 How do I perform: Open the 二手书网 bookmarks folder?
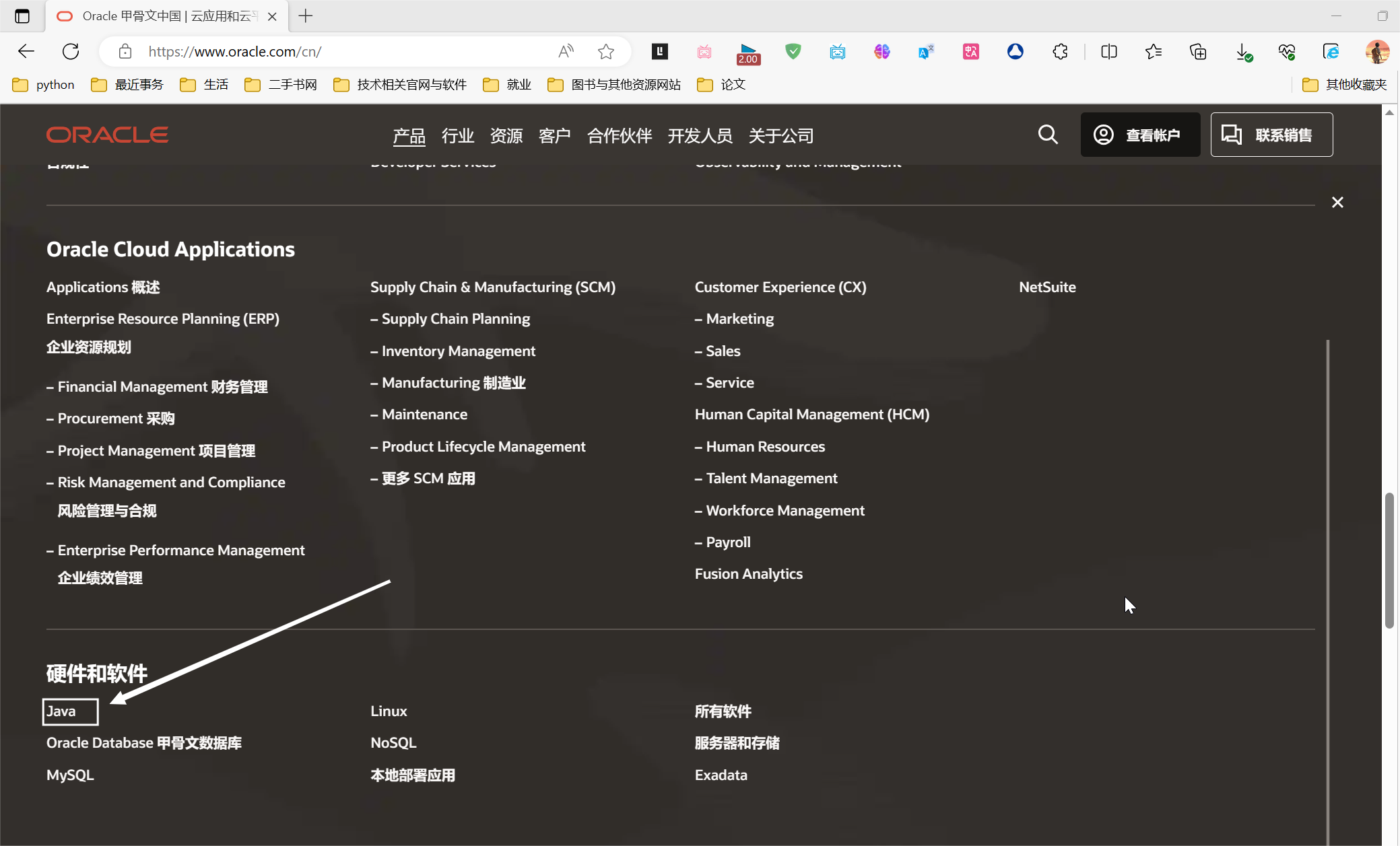click(281, 85)
